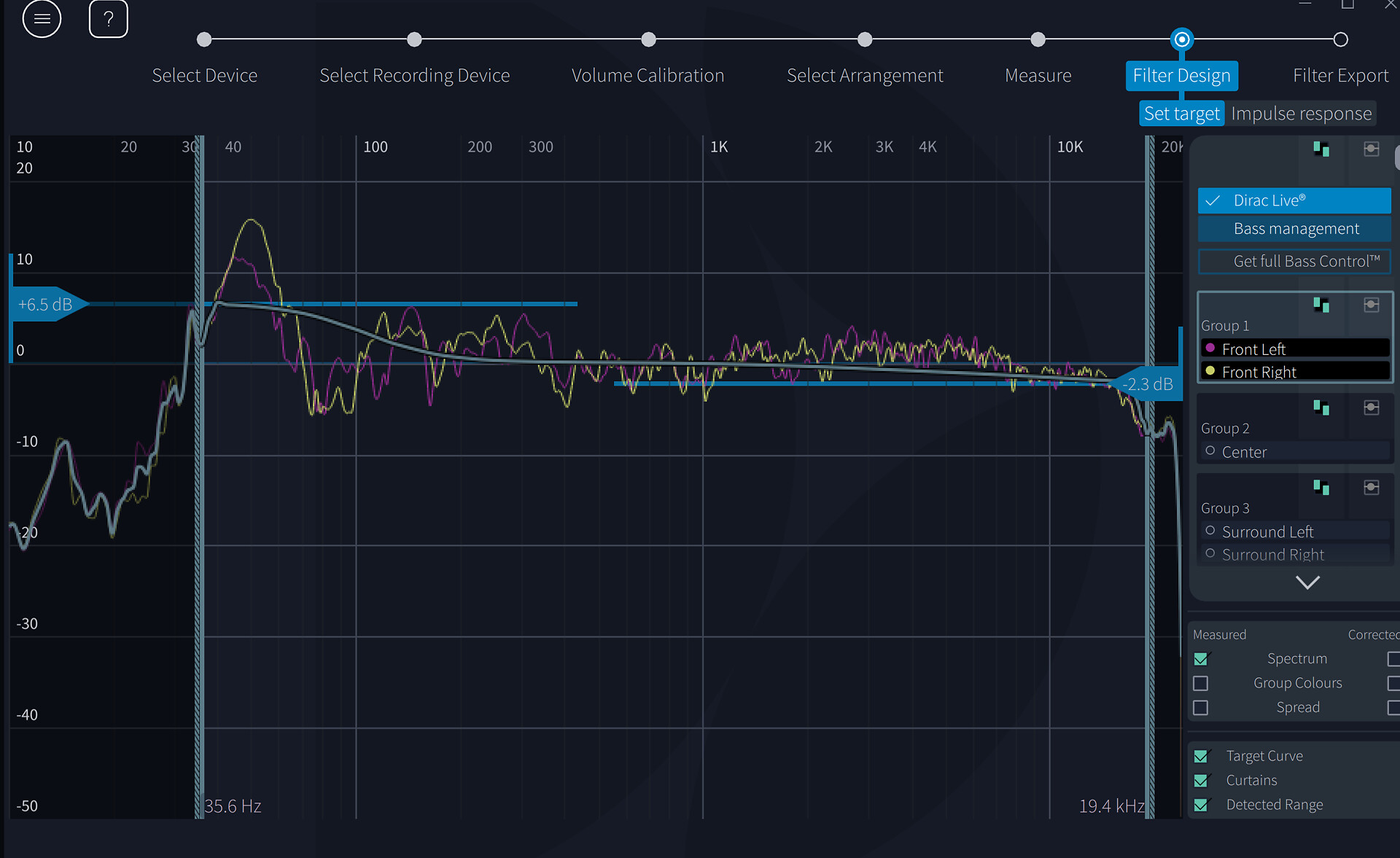Click Group 2 green squares icon
This screenshot has width=1400, height=858.
[1321, 407]
